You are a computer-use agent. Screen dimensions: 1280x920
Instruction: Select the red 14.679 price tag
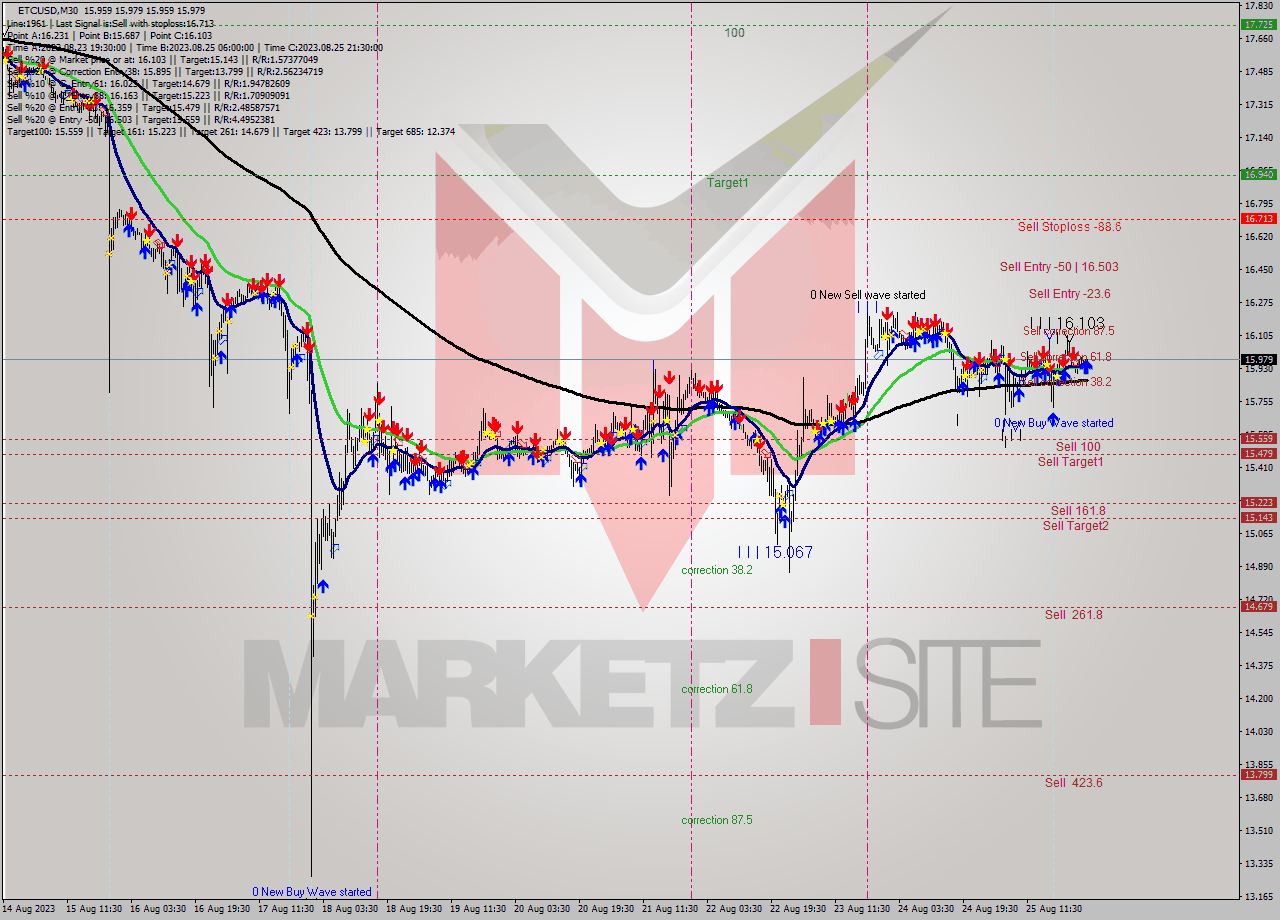click(1257, 607)
